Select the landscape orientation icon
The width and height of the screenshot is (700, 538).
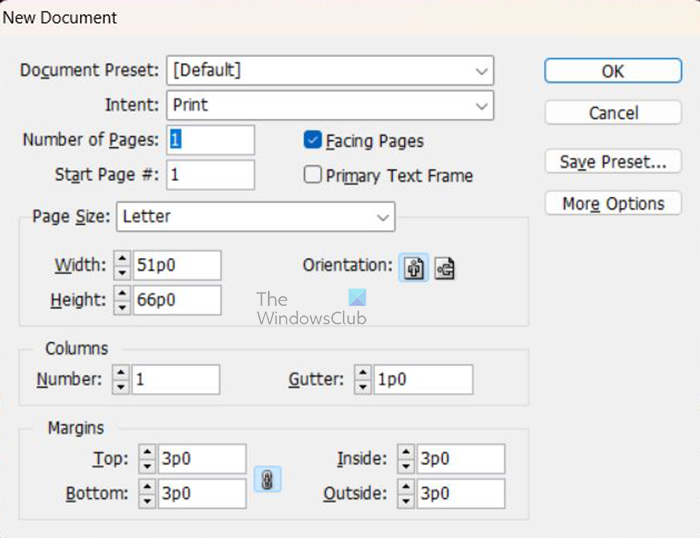tap(445, 268)
